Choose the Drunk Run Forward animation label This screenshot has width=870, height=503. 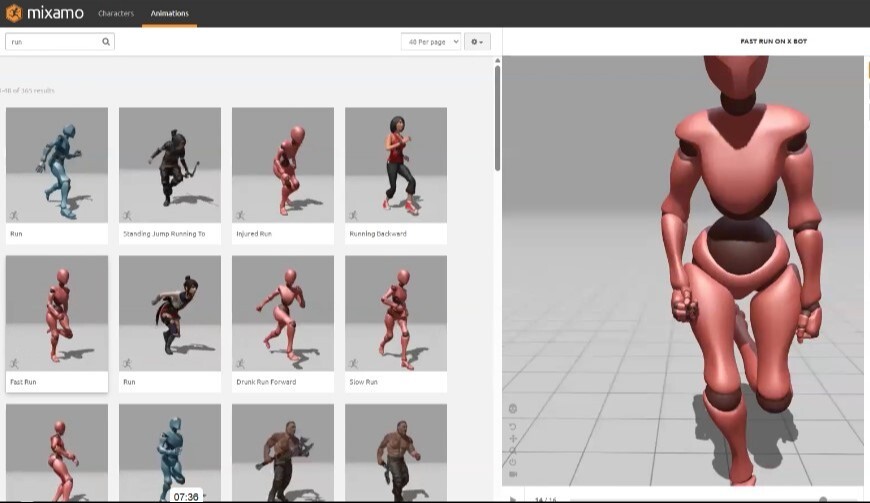(x=266, y=382)
